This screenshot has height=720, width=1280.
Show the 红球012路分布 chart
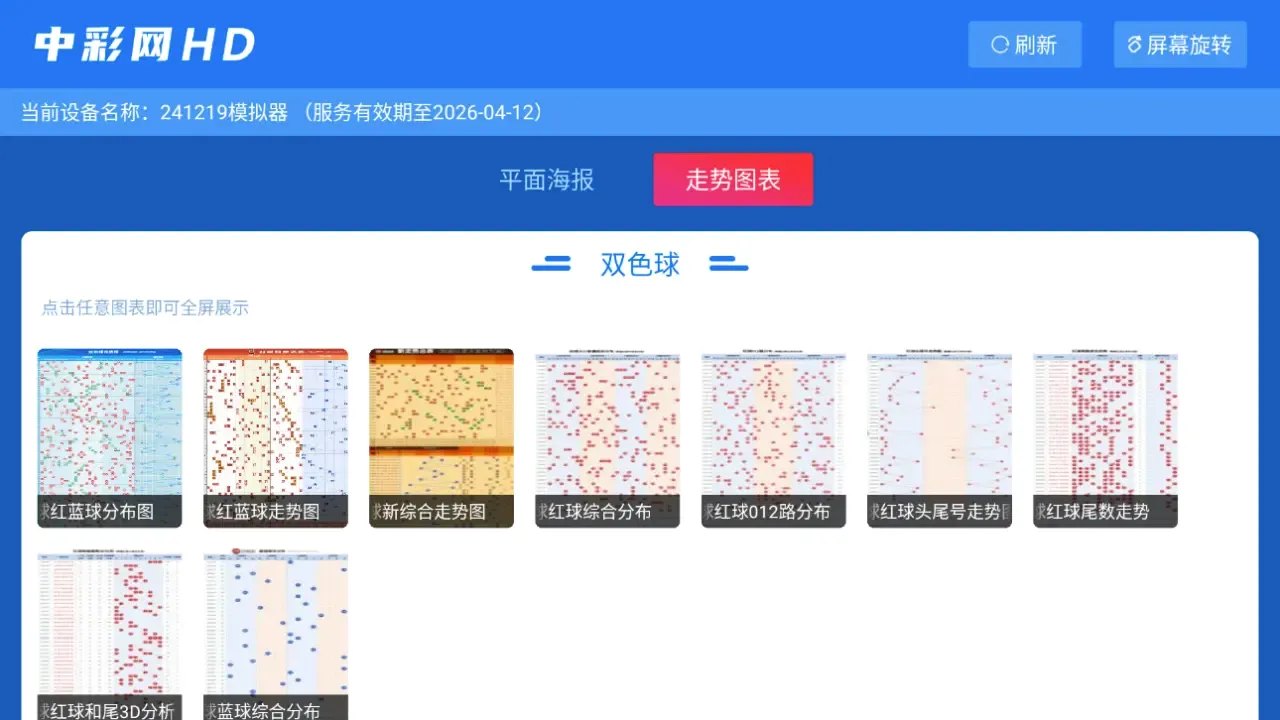(774, 438)
